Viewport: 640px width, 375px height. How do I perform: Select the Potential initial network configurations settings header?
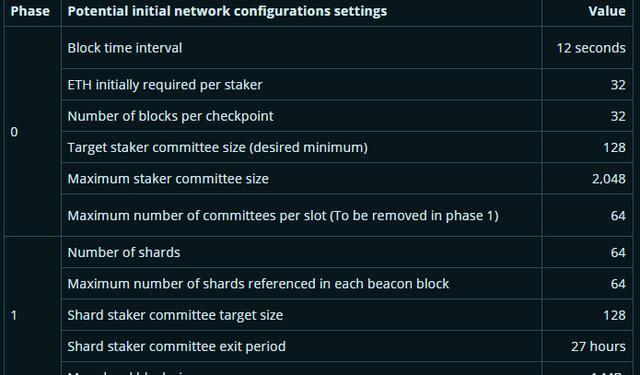[x=227, y=11]
